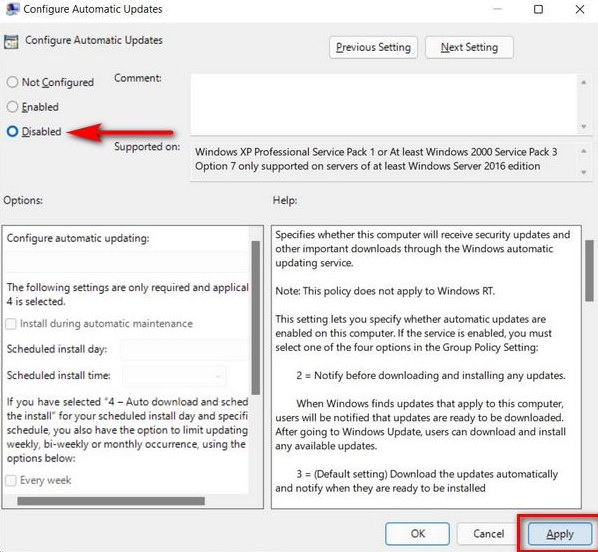Open the Scheduled install time dropdown
This screenshot has height=552, width=598.
point(174,376)
